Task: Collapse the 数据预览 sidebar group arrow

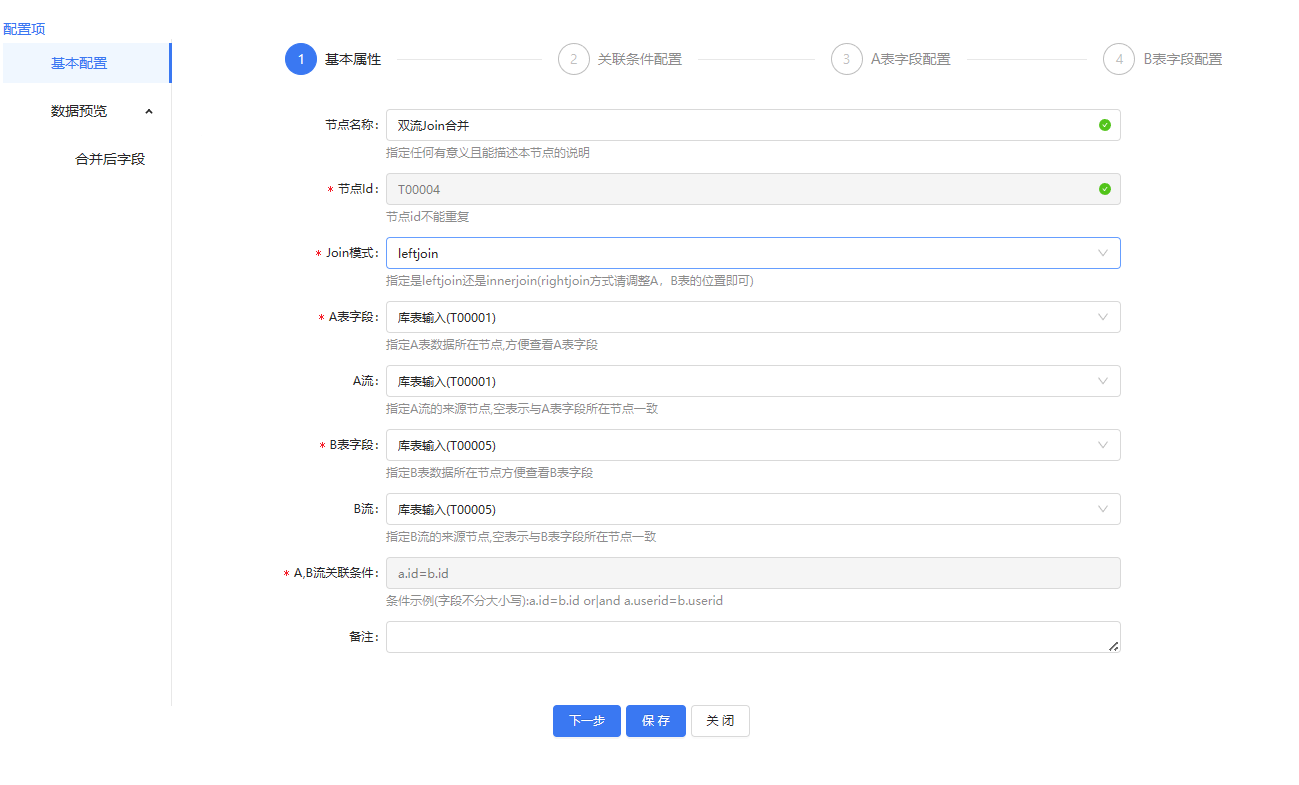Action: click(149, 111)
